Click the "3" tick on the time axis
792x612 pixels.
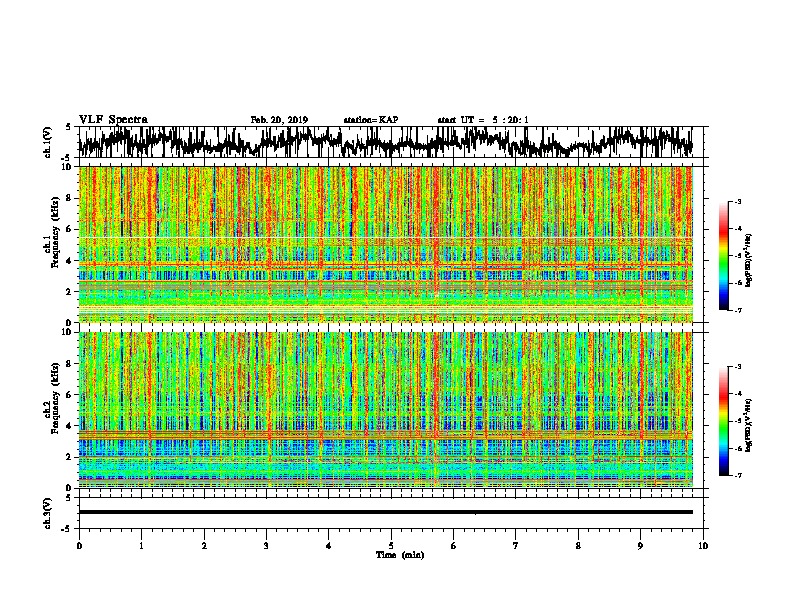click(266, 546)
